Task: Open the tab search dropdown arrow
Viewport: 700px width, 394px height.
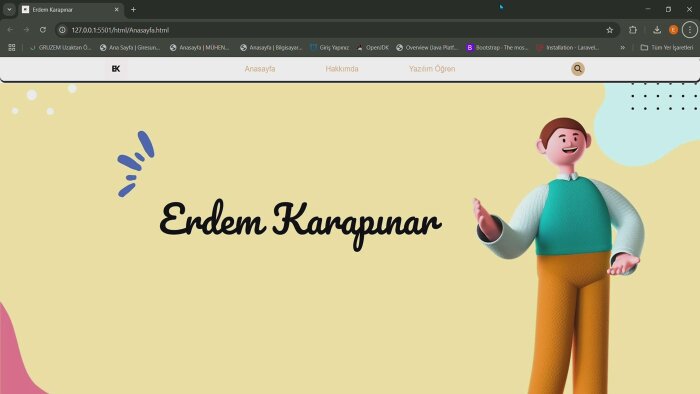Action: pyautogui.click(x=9, y=9)
